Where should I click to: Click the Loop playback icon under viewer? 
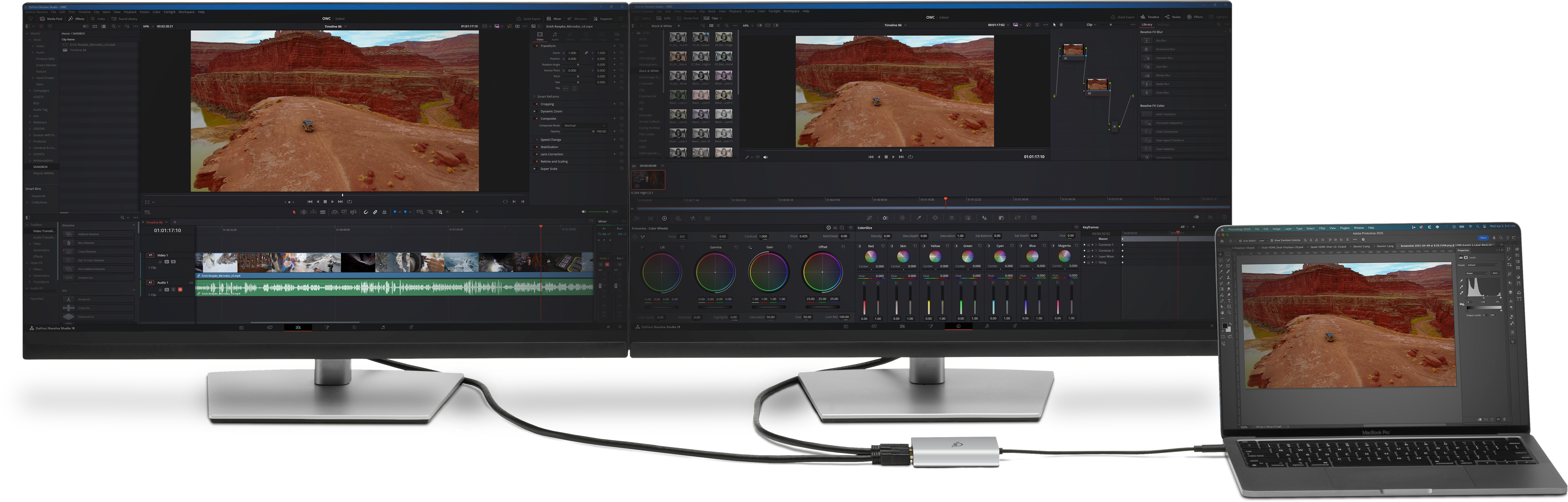[349, 202]
